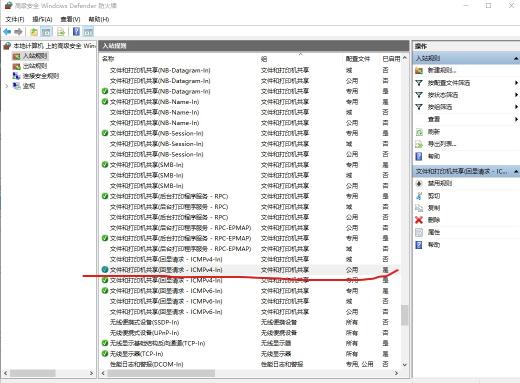Click 新建规则... in the actions pane
Viewport: 520px width, 383px height.
coord(442,71)
